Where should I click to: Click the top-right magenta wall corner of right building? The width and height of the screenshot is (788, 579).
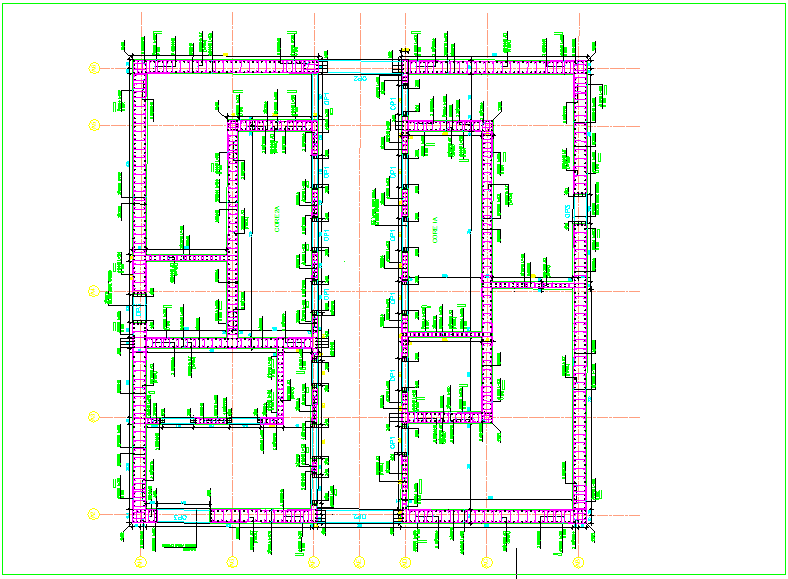(582, 66)
